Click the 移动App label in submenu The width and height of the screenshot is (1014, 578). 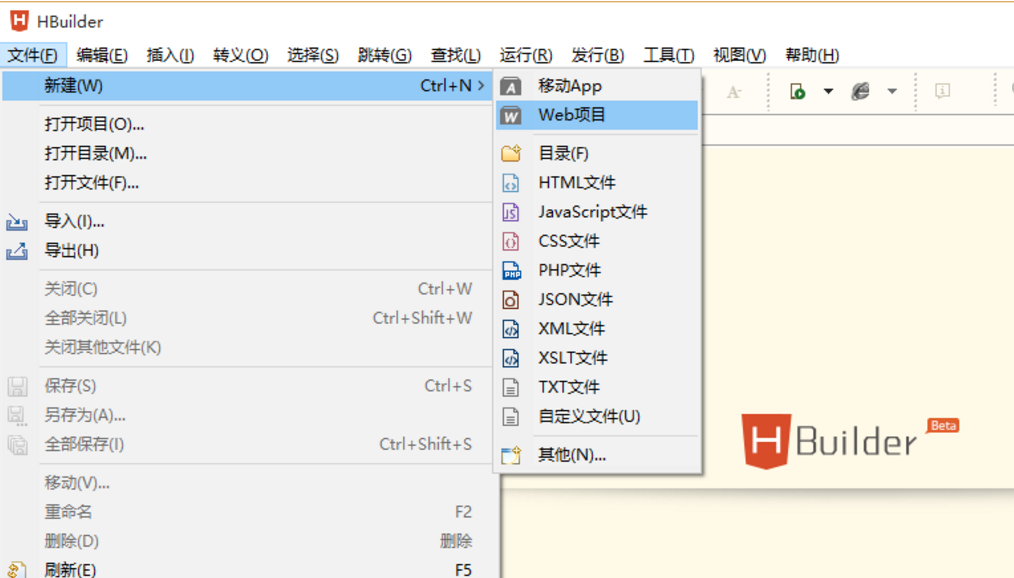(570, 86)
